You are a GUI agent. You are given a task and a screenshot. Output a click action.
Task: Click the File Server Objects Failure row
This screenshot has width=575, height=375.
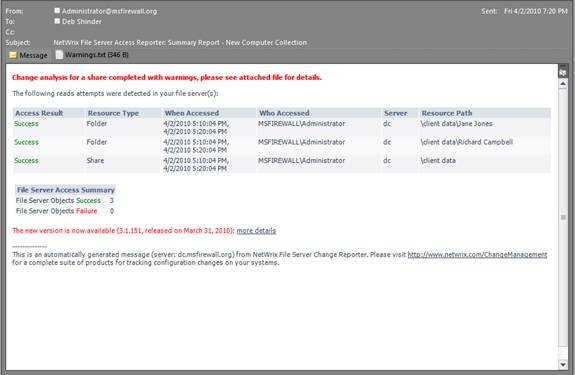point(65,211)
